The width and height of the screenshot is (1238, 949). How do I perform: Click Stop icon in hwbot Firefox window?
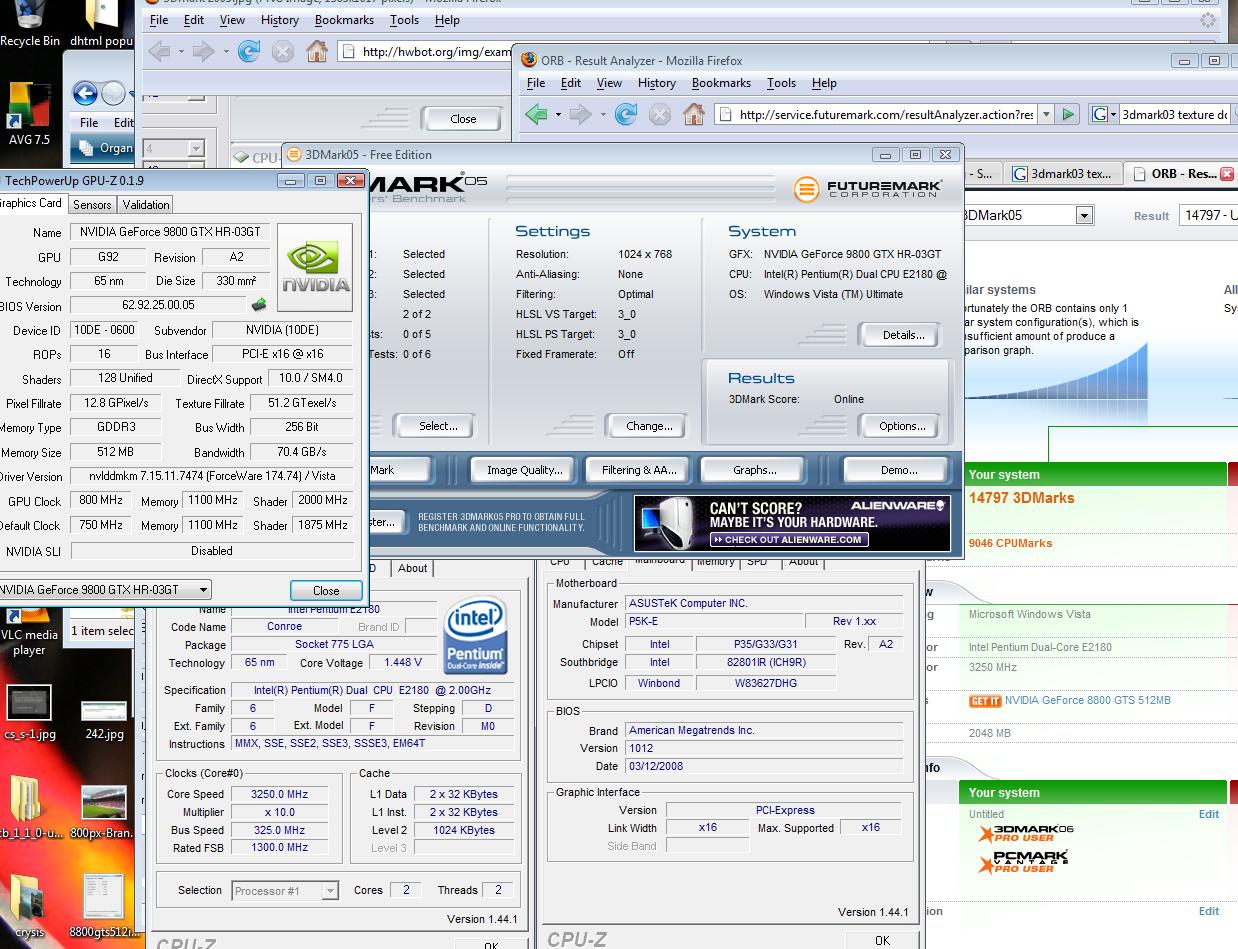pyautogui.click(x=283, y=51)
